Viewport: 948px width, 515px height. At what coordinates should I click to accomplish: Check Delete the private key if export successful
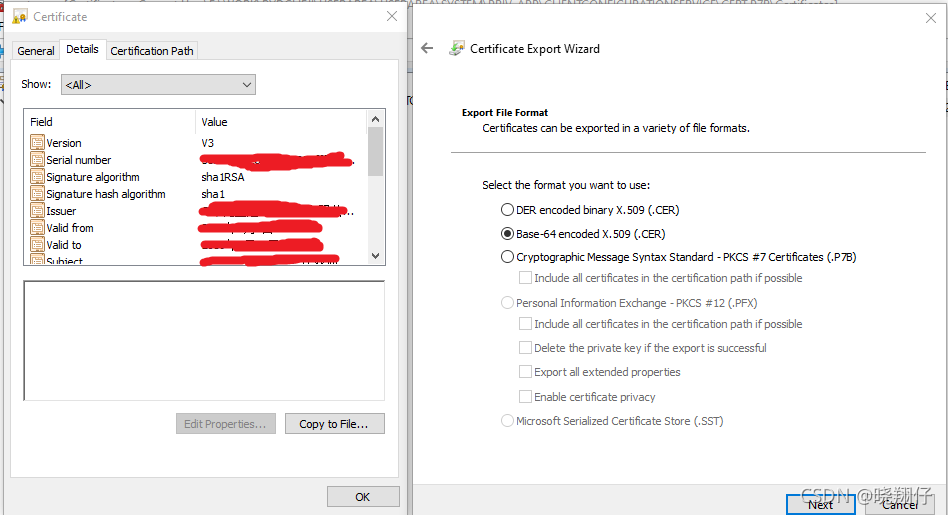click(x=525, y=348)
